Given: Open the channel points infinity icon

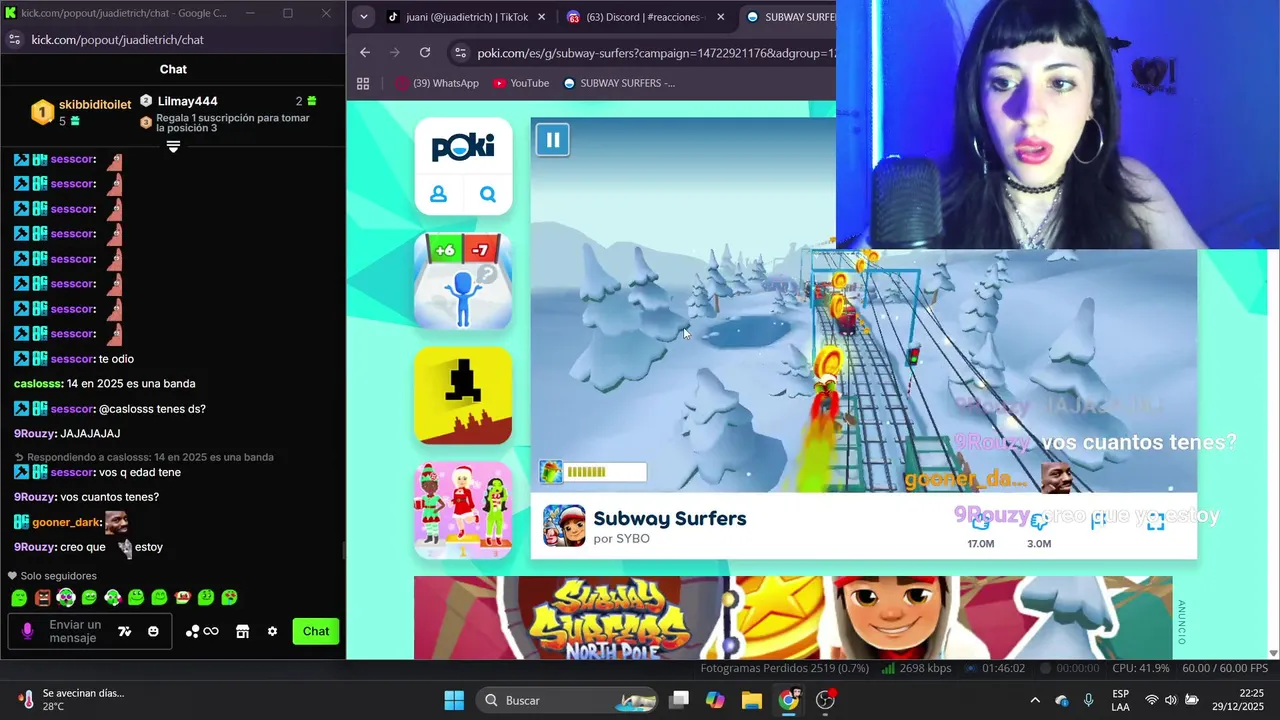Looking at the screenshot, I should 203,631.
